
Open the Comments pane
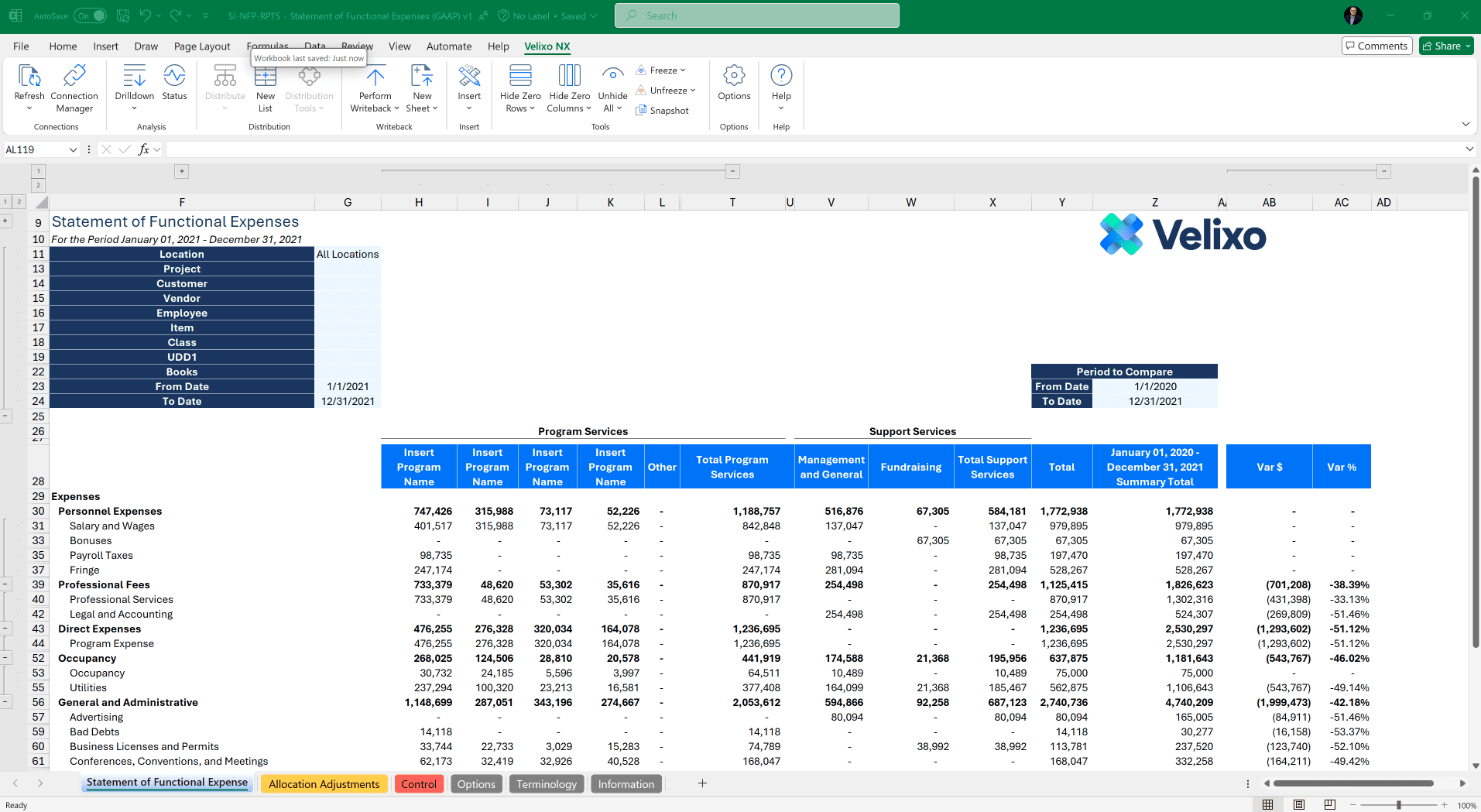tap(1376, 46)
